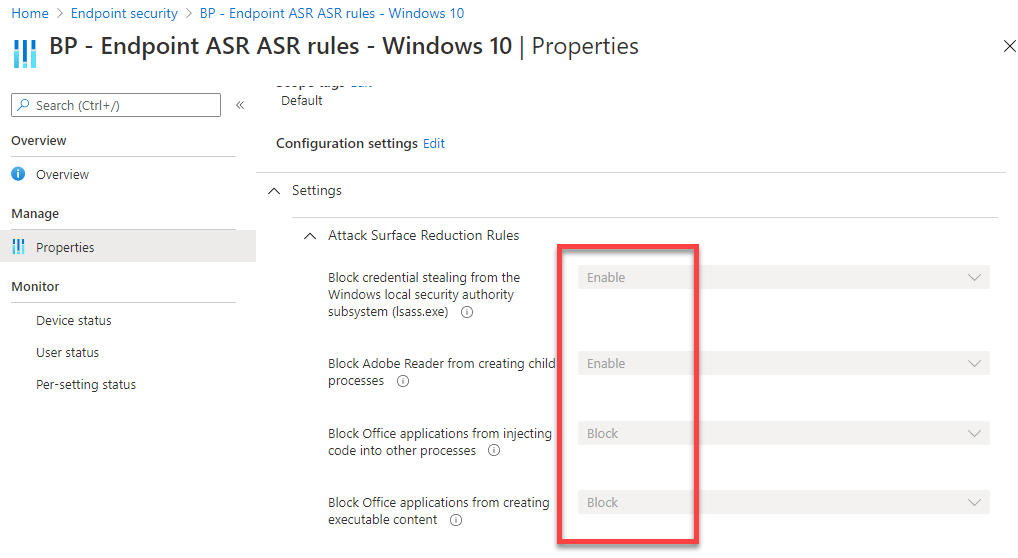Click the search magnifier icon

coord(24,105)
